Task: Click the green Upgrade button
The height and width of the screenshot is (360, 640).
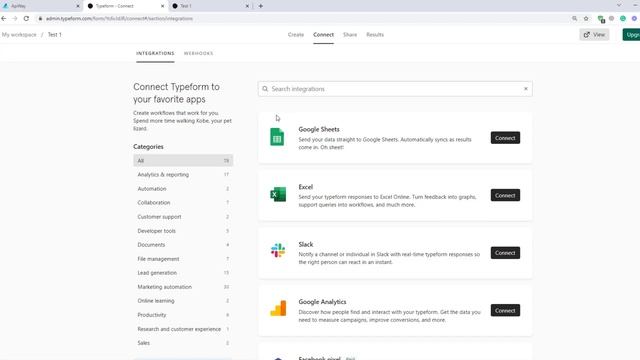Action: tap(631, 35)
